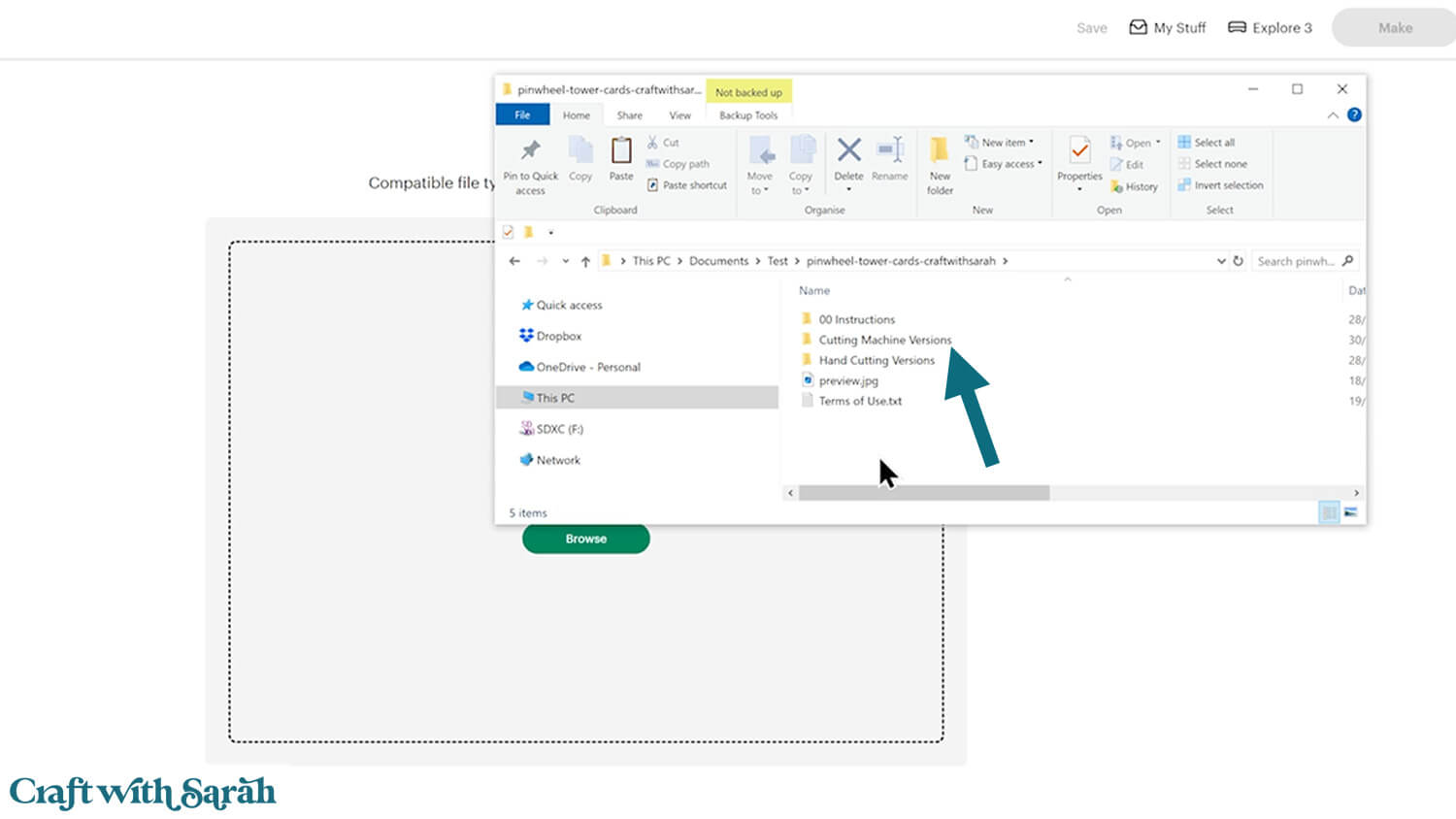Image resolution: width=1456 pixels, height=819 pixels.
Task: Go up one folder level
Action: (585, 261)
